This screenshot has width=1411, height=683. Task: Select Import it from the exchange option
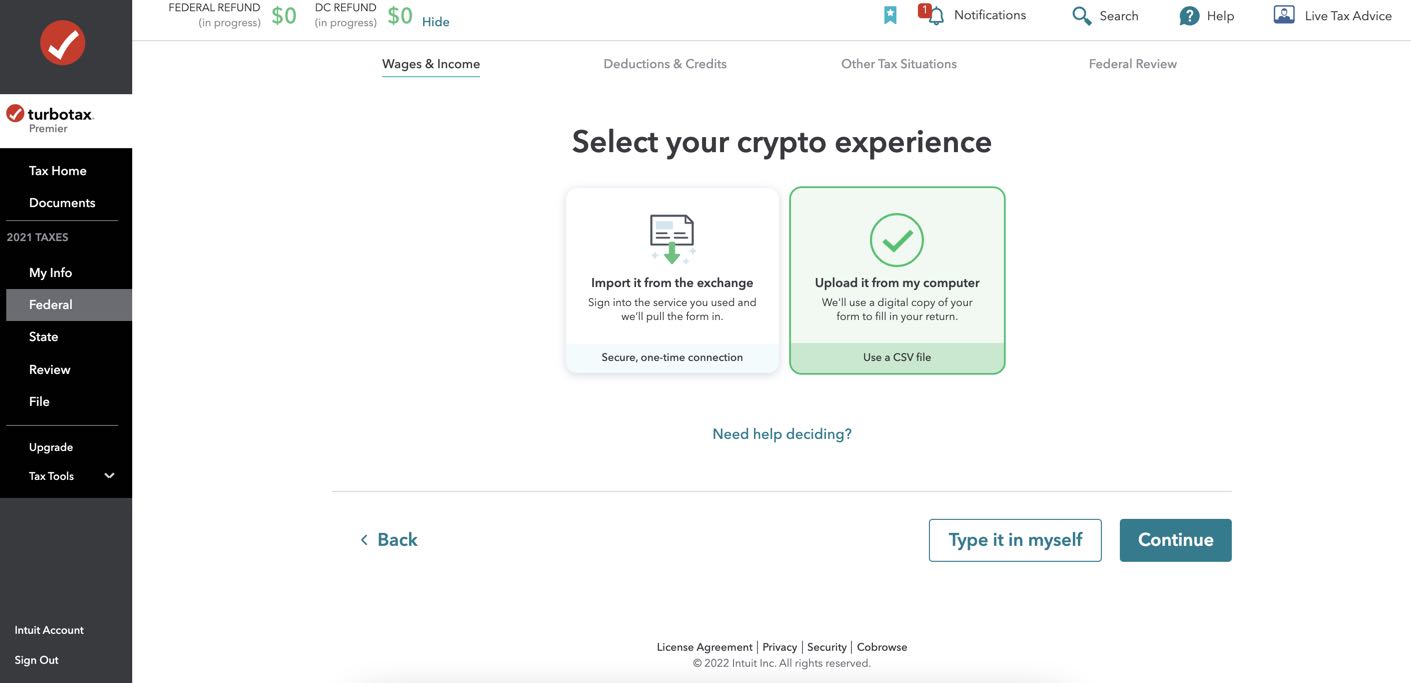tap(672, 280)
